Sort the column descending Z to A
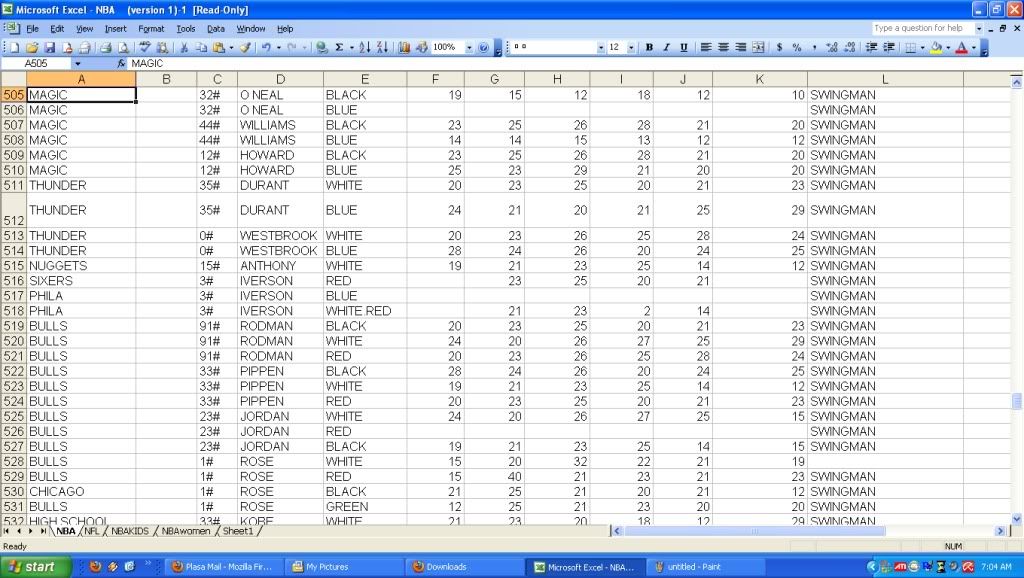Viewport: 1024px width, 578px height. (x=383, y=48)
